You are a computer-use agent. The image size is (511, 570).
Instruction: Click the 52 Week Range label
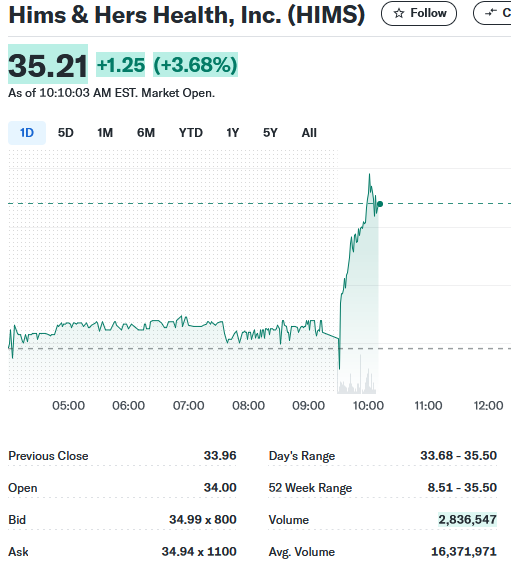coord(310,487)
